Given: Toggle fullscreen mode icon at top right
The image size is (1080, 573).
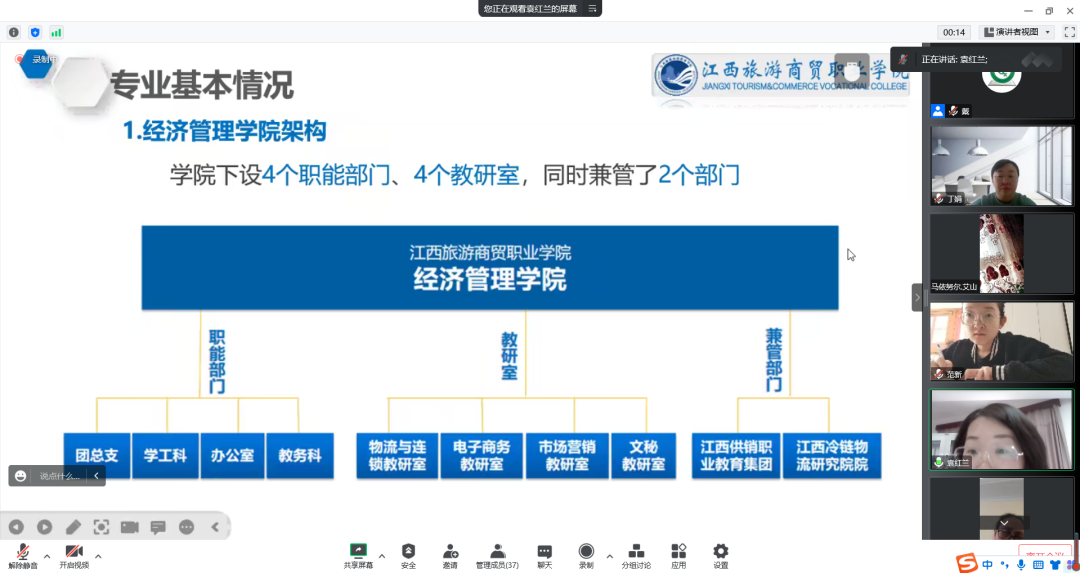Looking at the screenshot, I should pyautogui.click(x=1069, y=32).
